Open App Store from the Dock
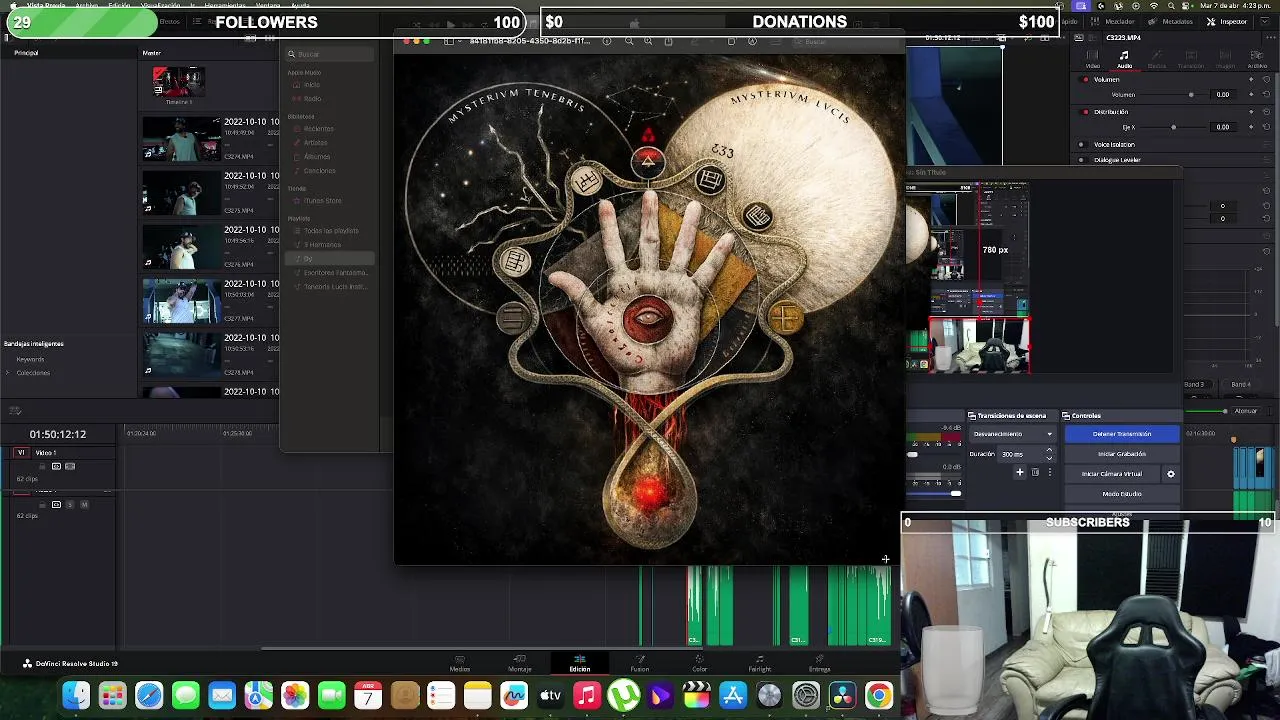This screenshot has height=720, width=1280. click(733, 695)
